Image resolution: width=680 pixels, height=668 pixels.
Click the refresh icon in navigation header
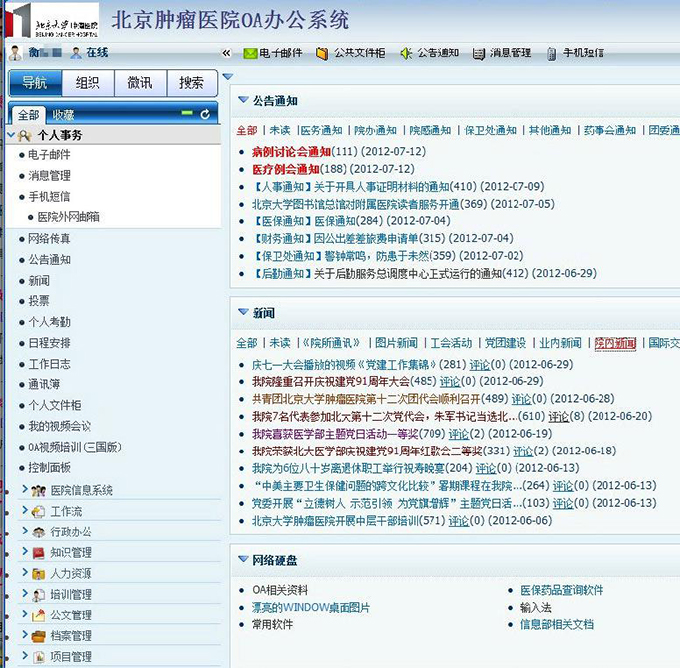205,114
